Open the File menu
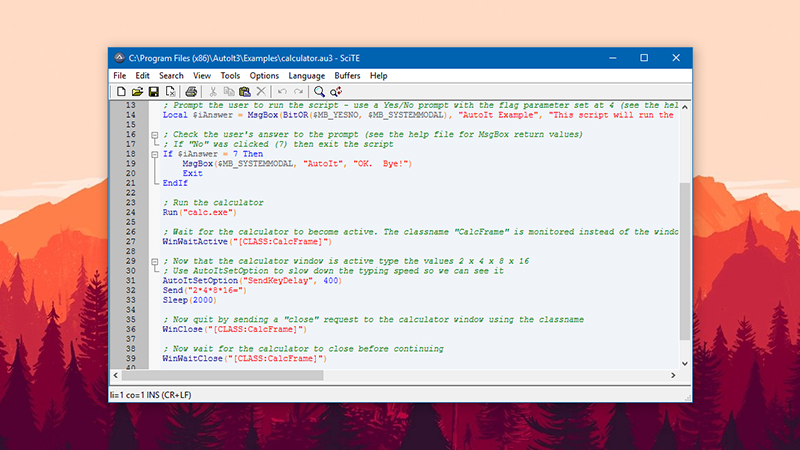800x450 pixels. click(120, 76)
